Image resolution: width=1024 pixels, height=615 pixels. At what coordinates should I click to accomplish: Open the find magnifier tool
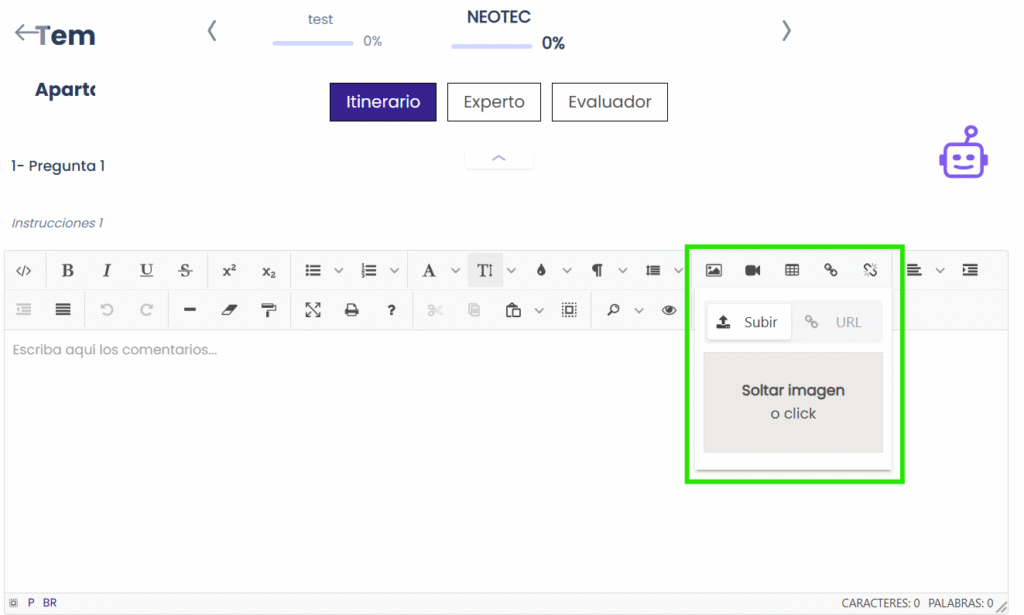coord(613,310)
